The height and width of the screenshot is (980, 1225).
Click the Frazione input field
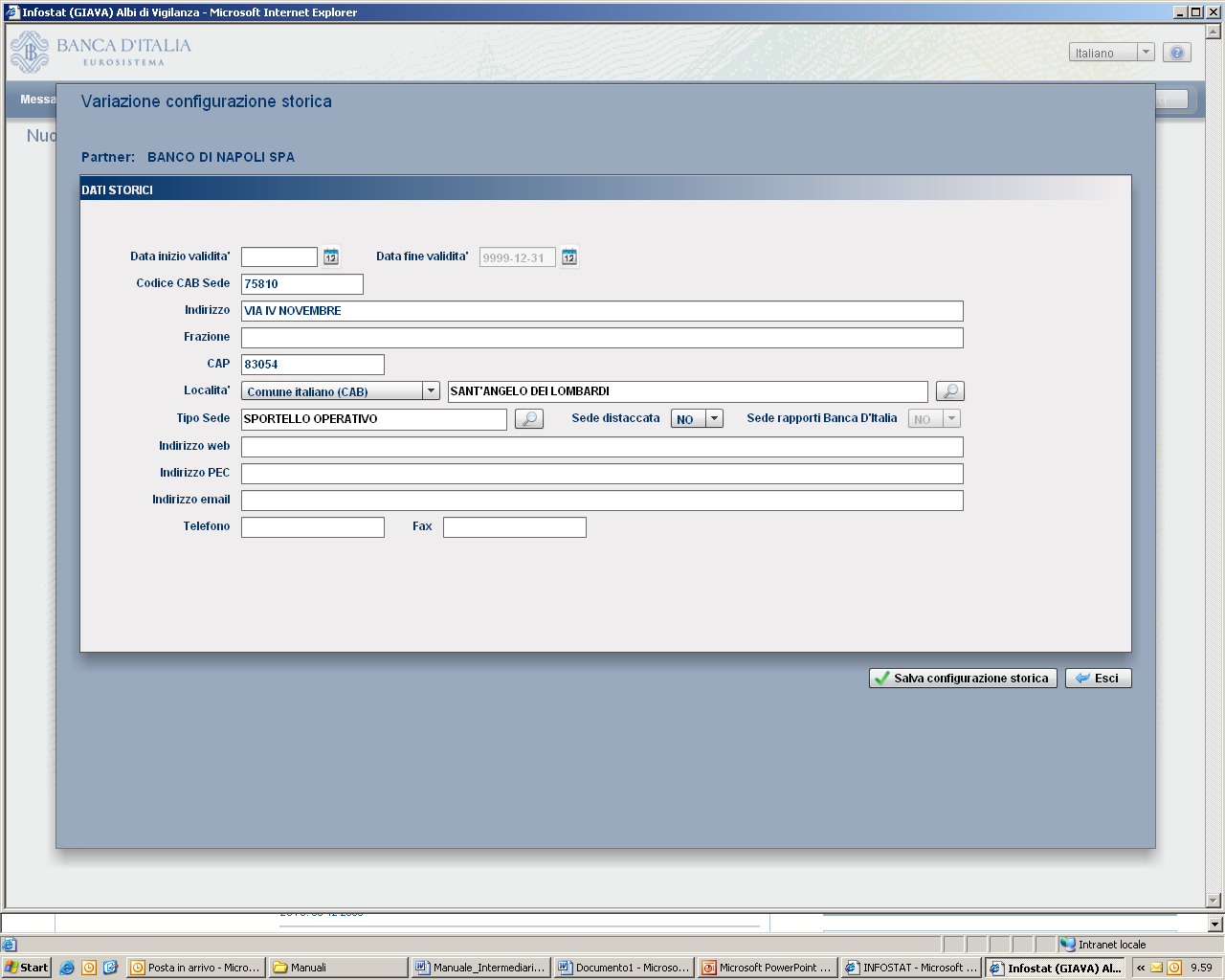[x=602, y=338]
